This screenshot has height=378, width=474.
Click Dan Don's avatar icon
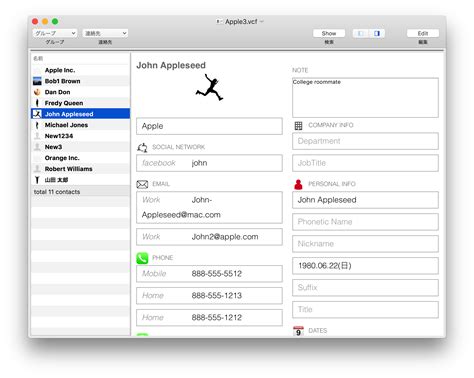pos(37,92)
